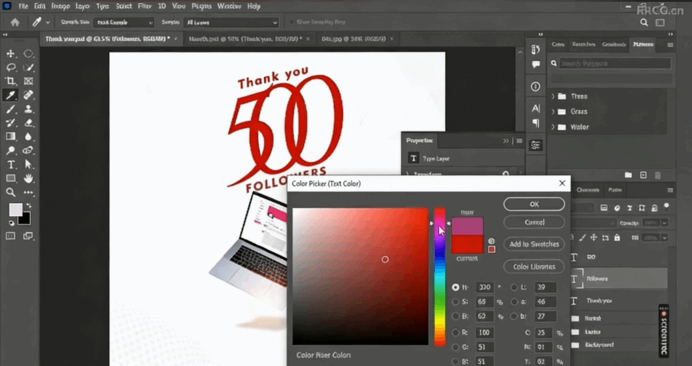Click the Home icon in options bar
Viewport: 692px width, 366px height.
click(x=15, y=22)
